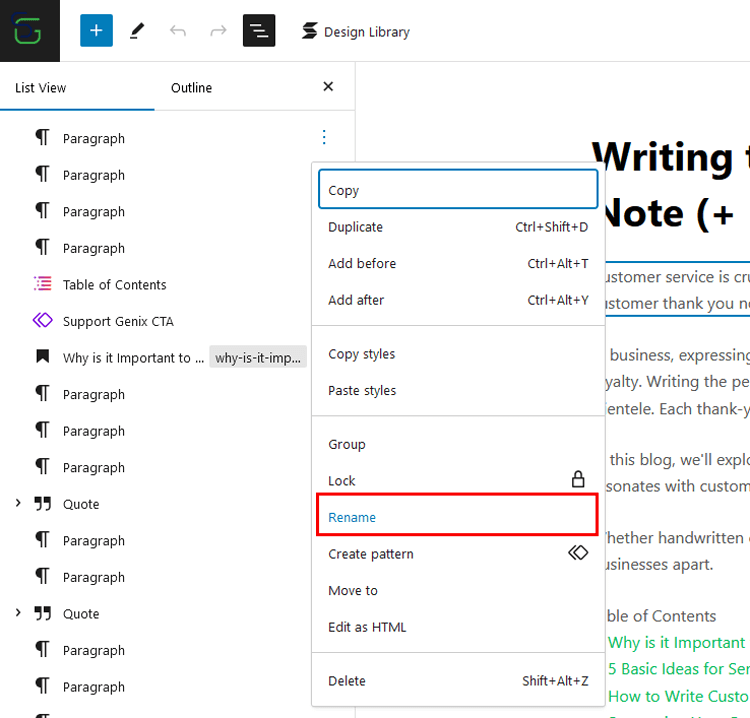Open options for the first Paragraph block
The height and width of the screenshot is (718, 750).
tap(324, 137)
